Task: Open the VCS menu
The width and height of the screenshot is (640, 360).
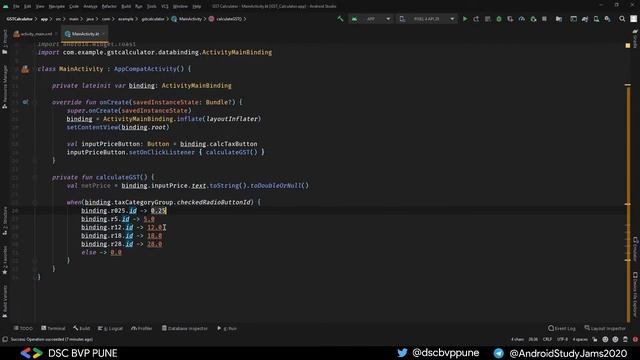Action: point(164,6)
